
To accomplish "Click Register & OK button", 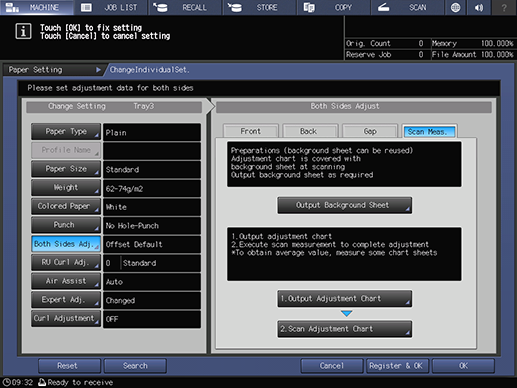I will (x=396, y=366).
